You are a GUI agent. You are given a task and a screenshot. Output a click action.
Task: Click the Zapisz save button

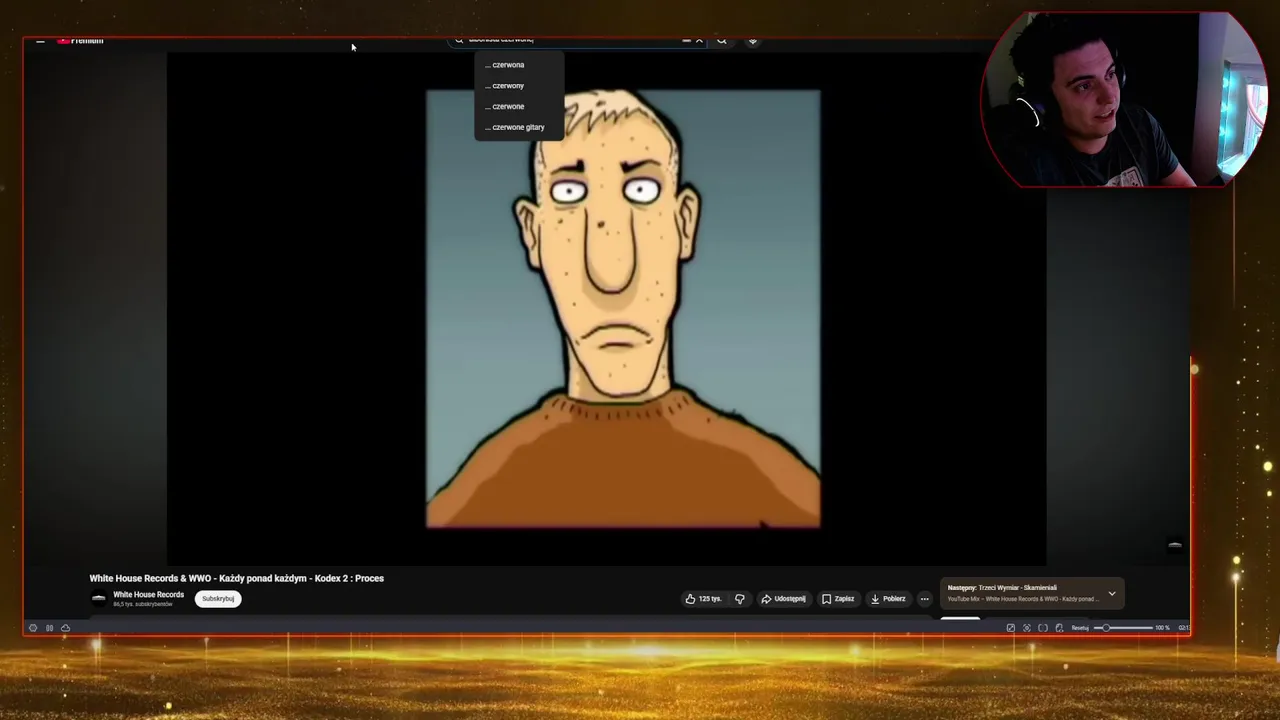coord(838,599)
